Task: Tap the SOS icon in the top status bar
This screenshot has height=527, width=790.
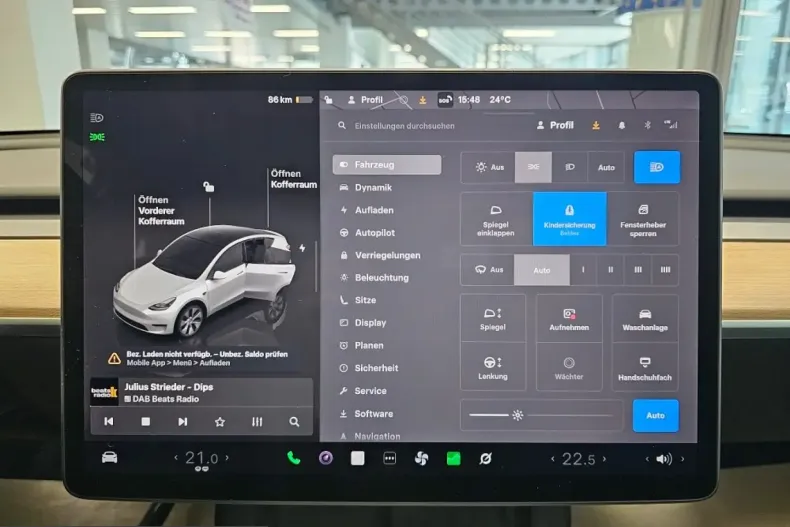Action: 445,100
